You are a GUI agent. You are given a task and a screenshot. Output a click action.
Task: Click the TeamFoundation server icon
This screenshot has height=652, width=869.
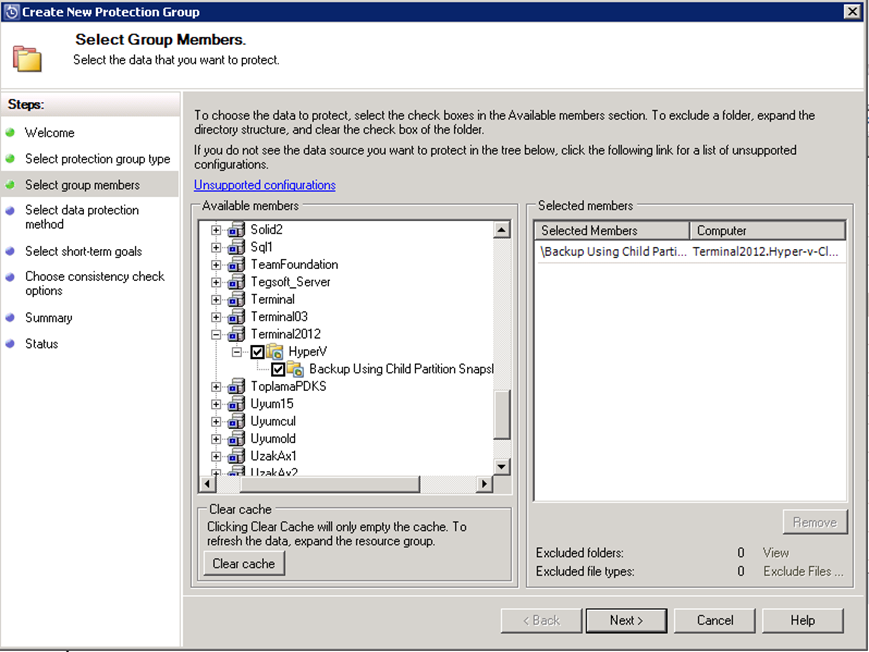(237, 264)
